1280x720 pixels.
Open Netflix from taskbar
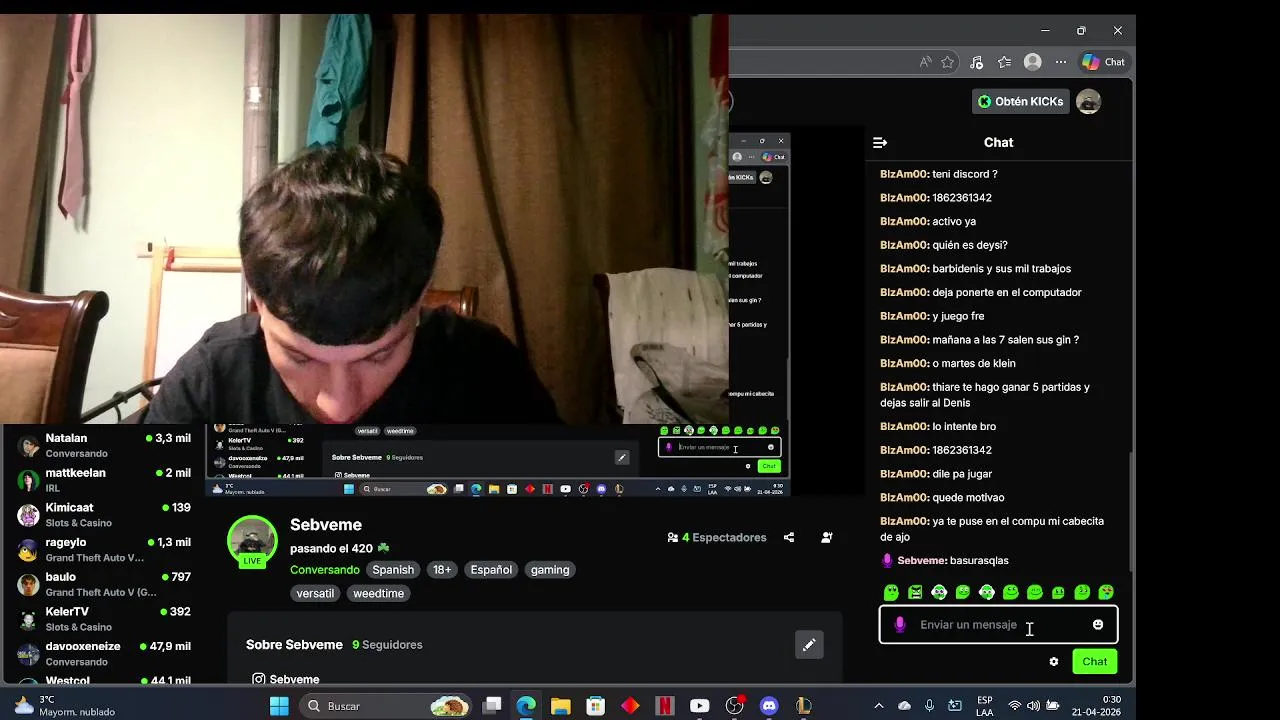[664, 706]
